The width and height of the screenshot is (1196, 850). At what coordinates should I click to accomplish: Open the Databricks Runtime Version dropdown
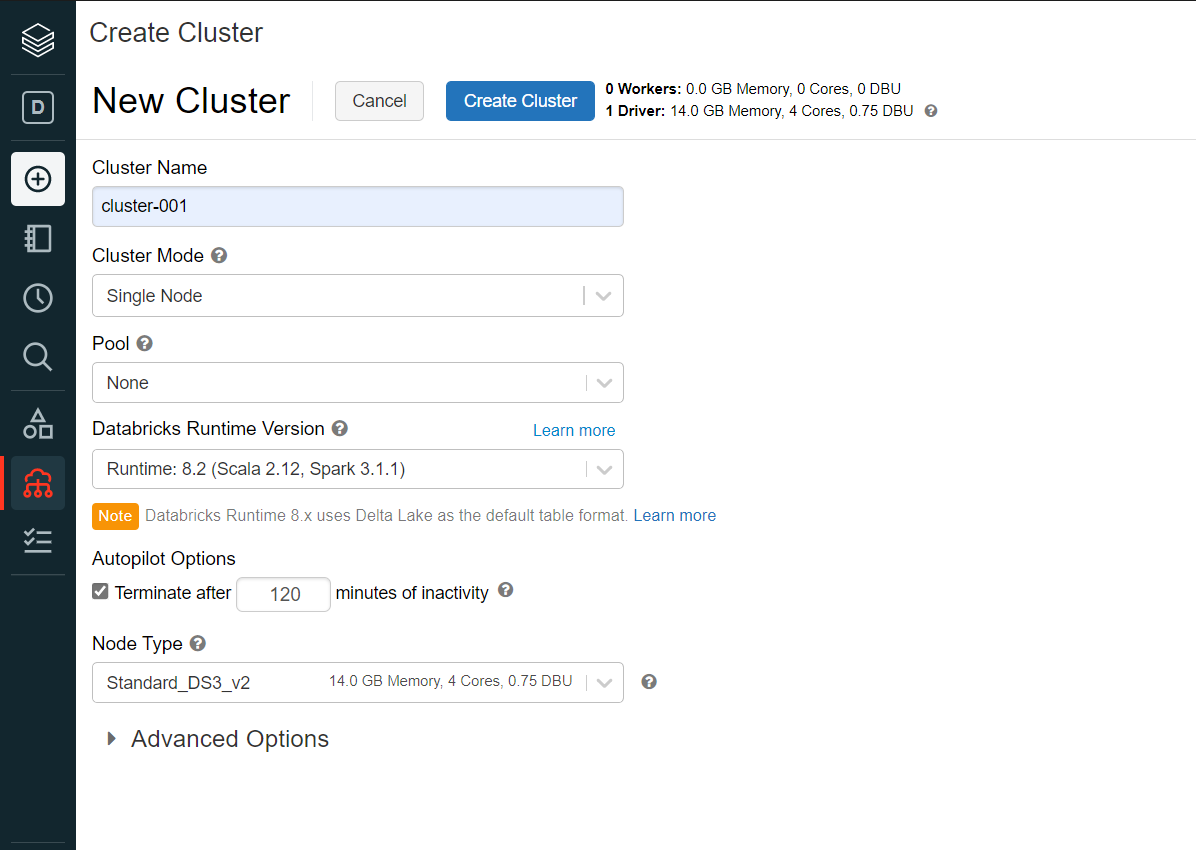tap(358, 468)
